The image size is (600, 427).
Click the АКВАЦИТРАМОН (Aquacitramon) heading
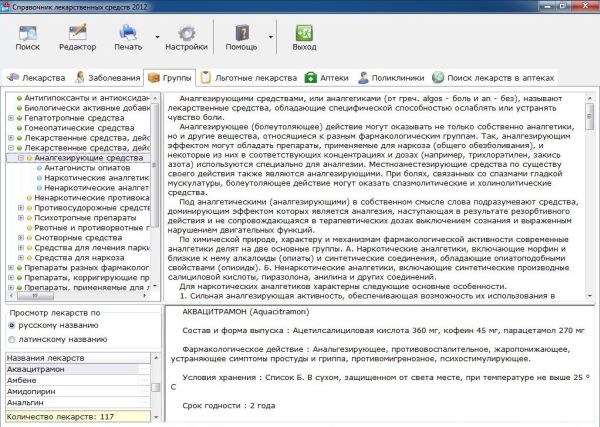tap(246, 311)
